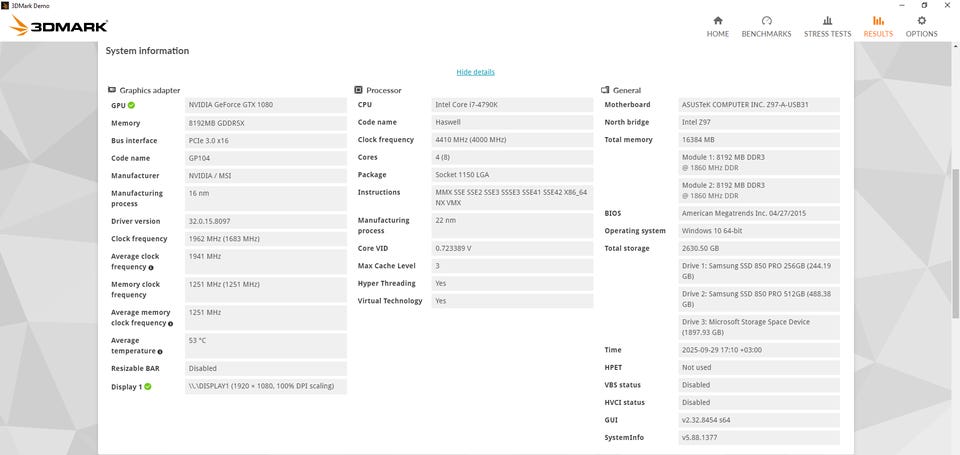Click the Graphics adapter section icon
The height and width of the screenshot is (455, 960).
(x=112, y=90)
